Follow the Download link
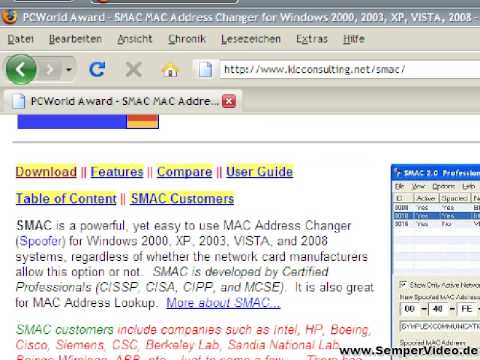This screenshot has height=360, width=480. coord(46,172)
